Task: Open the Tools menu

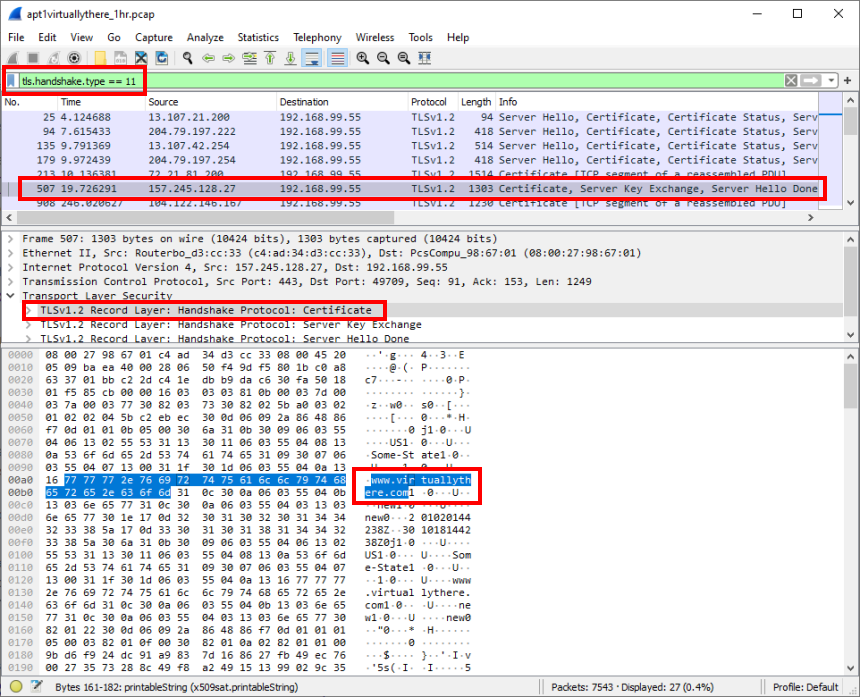Action: click(420, 37)
